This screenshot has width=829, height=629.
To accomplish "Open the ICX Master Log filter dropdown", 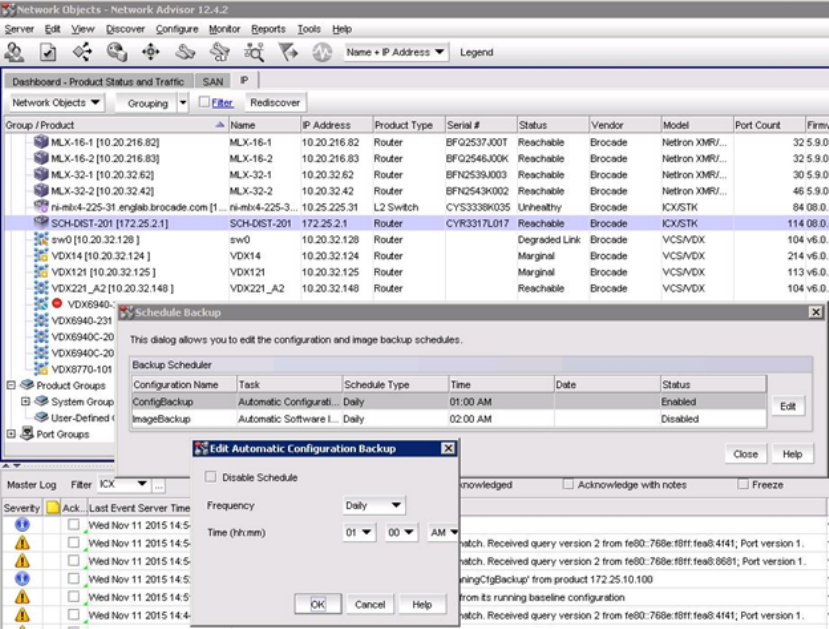I will [x=123, y=484].
